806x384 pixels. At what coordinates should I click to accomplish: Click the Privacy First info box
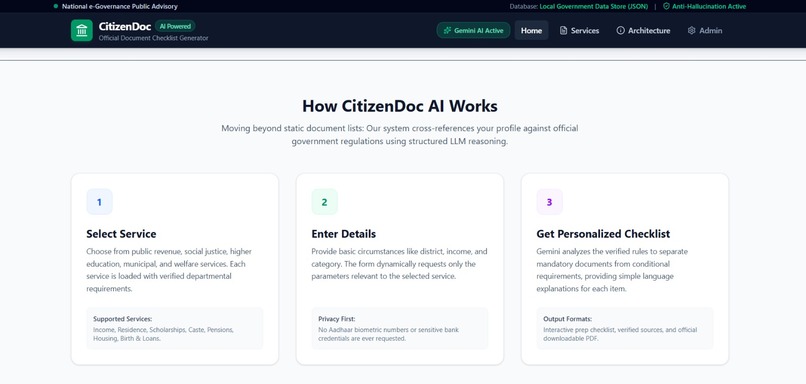[400, 328]
